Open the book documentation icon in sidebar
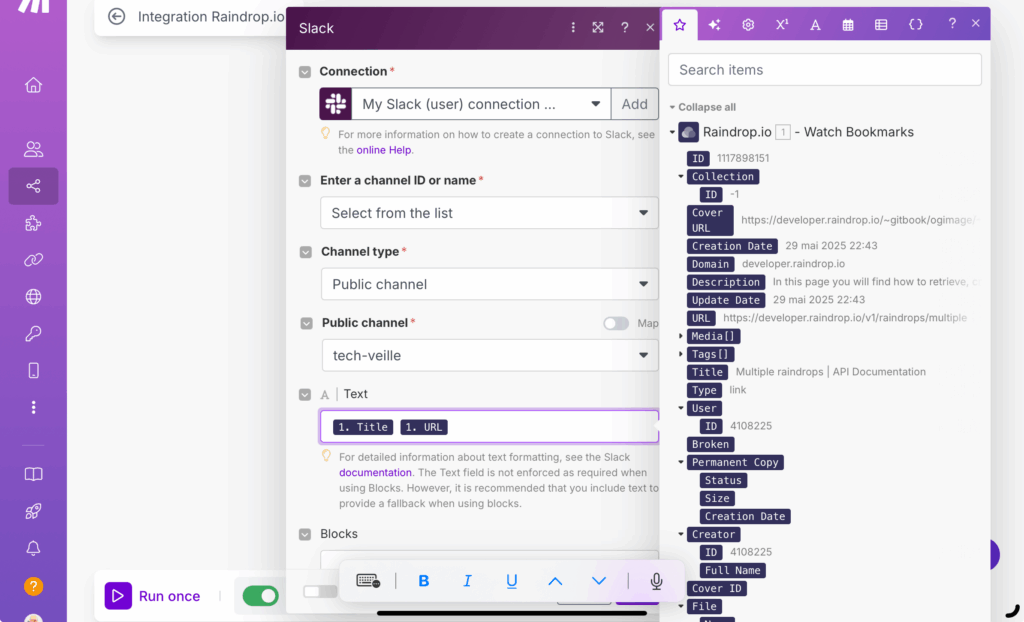This screenshot has height=622, width=1024. [33, 474]
